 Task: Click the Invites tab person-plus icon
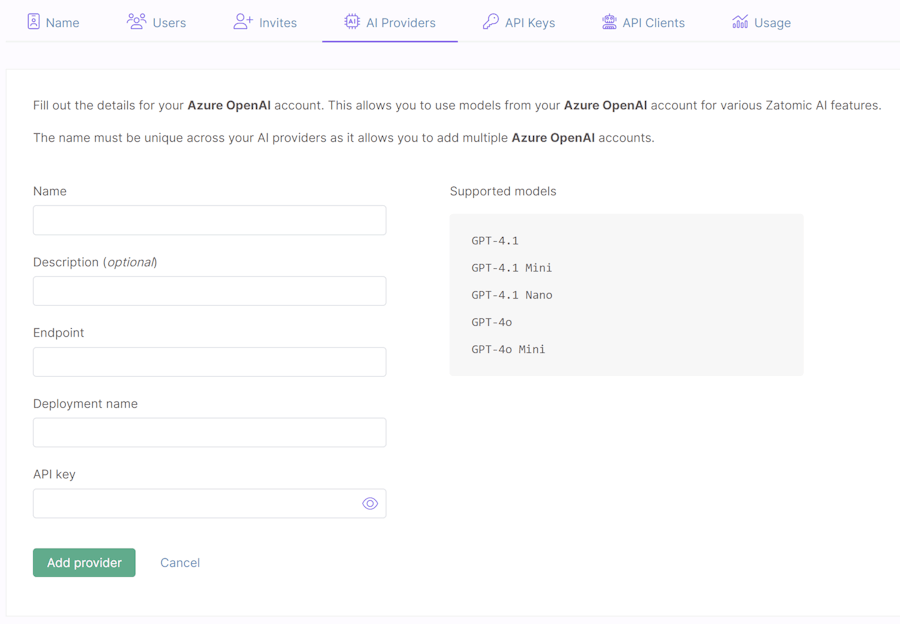pyautogui.click(x=243, y=22)
